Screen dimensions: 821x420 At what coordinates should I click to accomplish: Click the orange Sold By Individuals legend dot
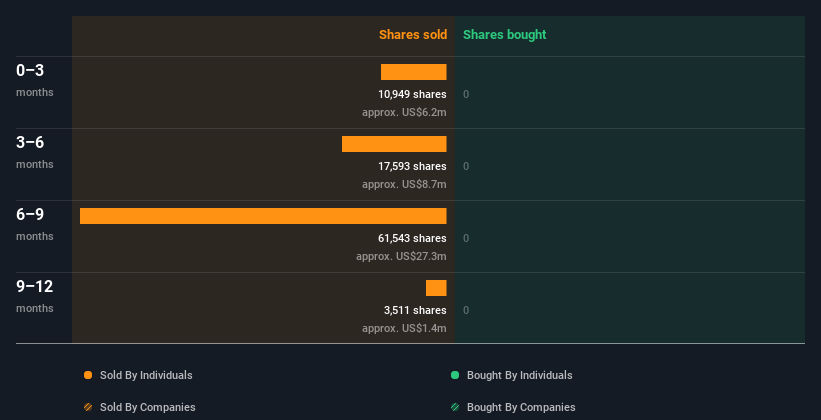pos(88,375)
